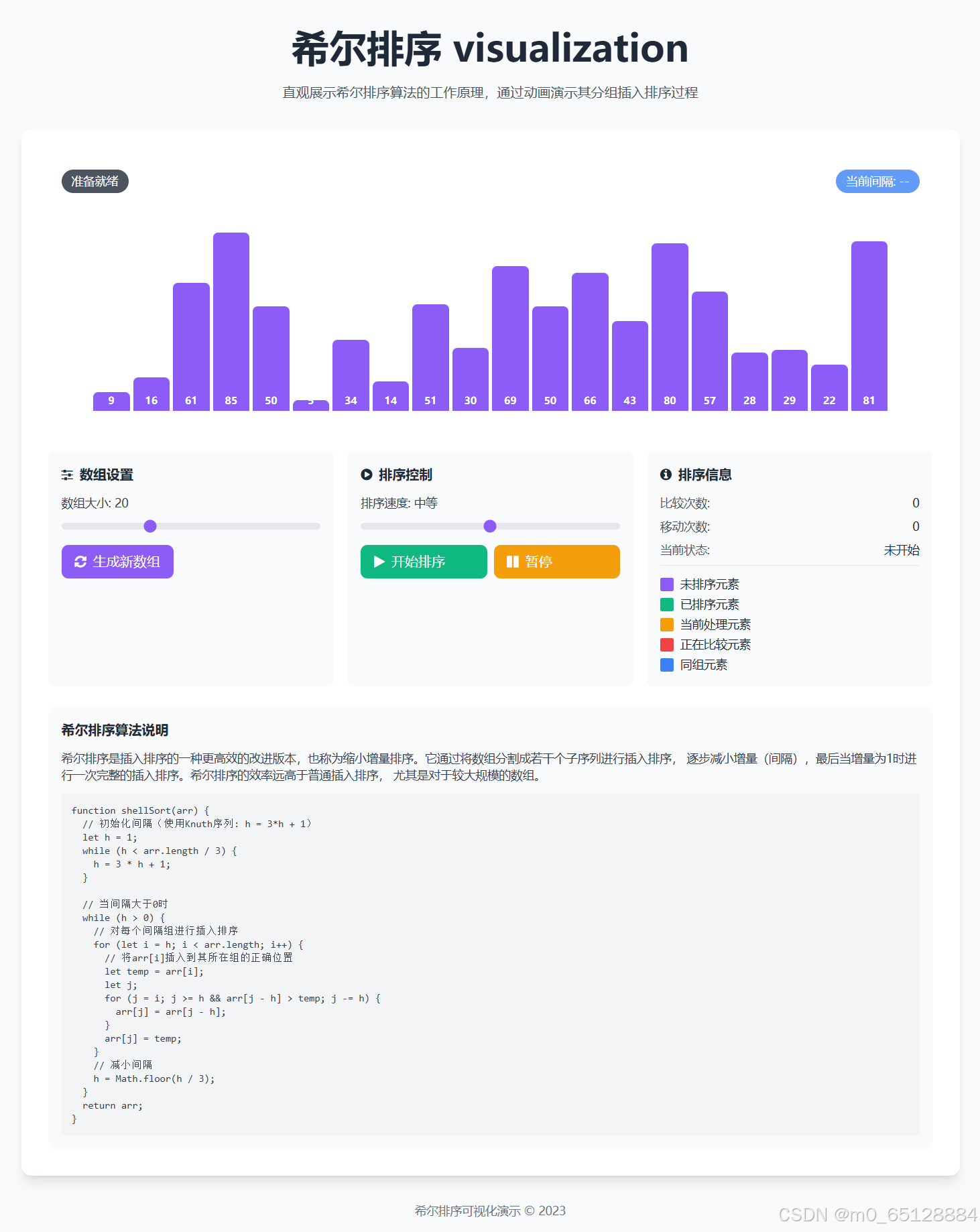Click the green 已排序元素 legend swatch
Viewport: 980px width, 1232px height.
(667, 605)
